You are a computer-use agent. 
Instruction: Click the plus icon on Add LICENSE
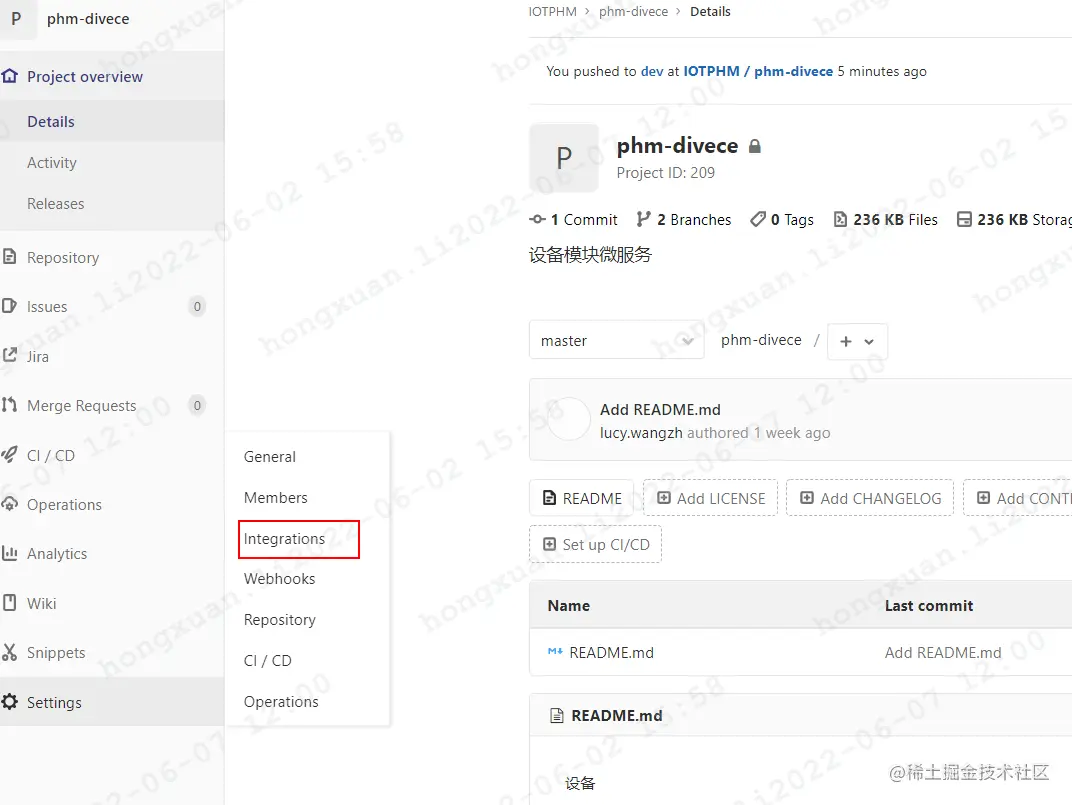click(663, 498)
